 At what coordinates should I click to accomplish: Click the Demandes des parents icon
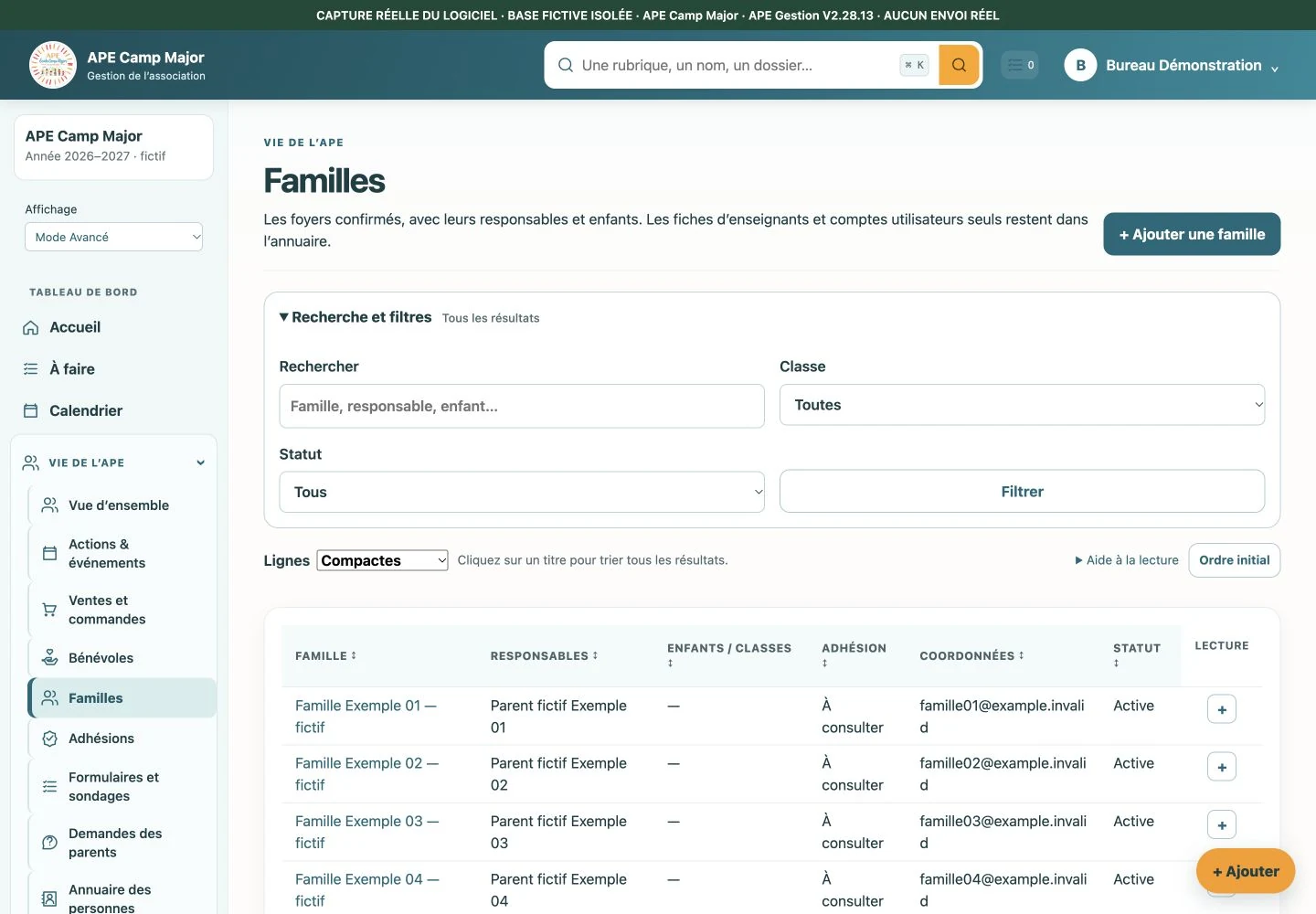point(50,843)
